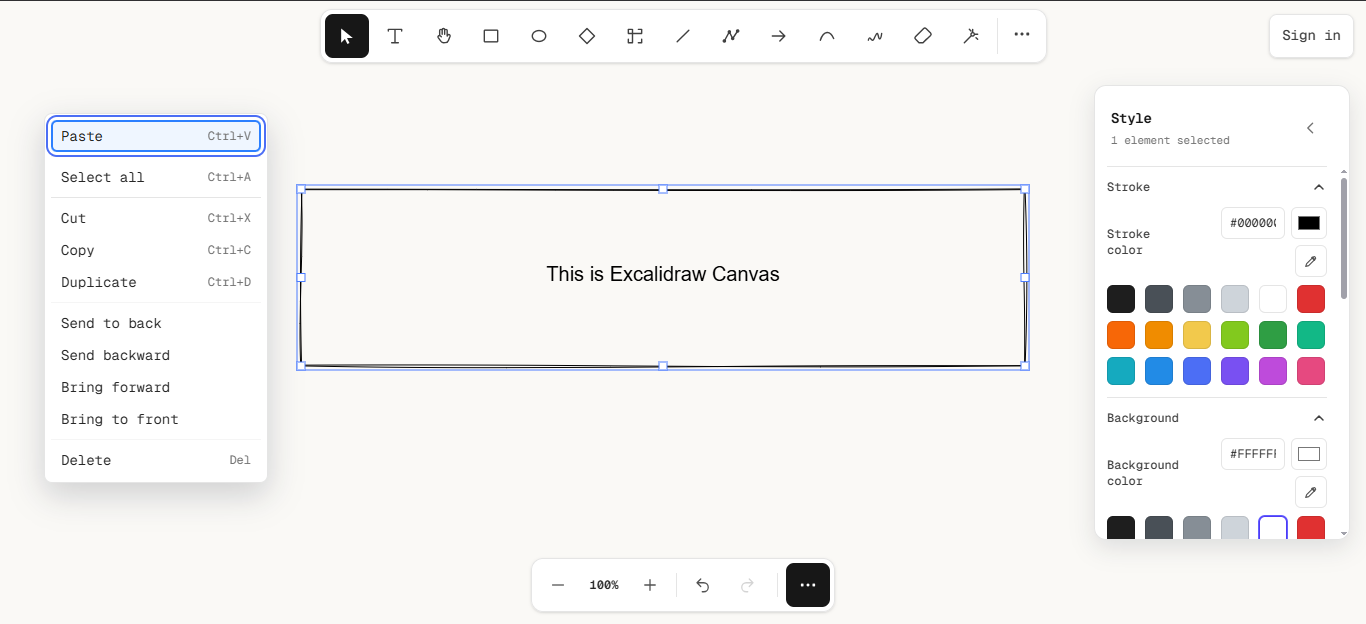The width and height of the screenshot is (1366, 624).
Task: Select the freehand draw tool
Action: (x=875, y=36)
